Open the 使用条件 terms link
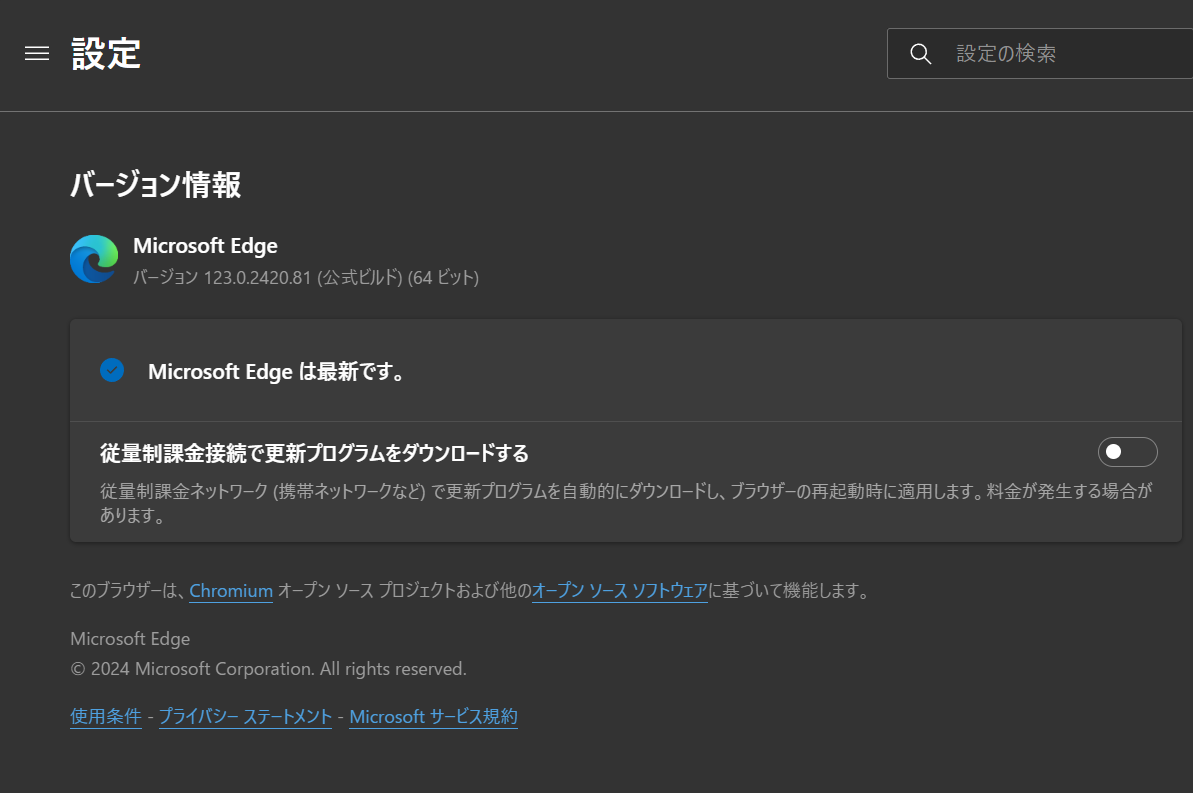The width and height of the screenshot is (1193, 793). tap(105, 716)
